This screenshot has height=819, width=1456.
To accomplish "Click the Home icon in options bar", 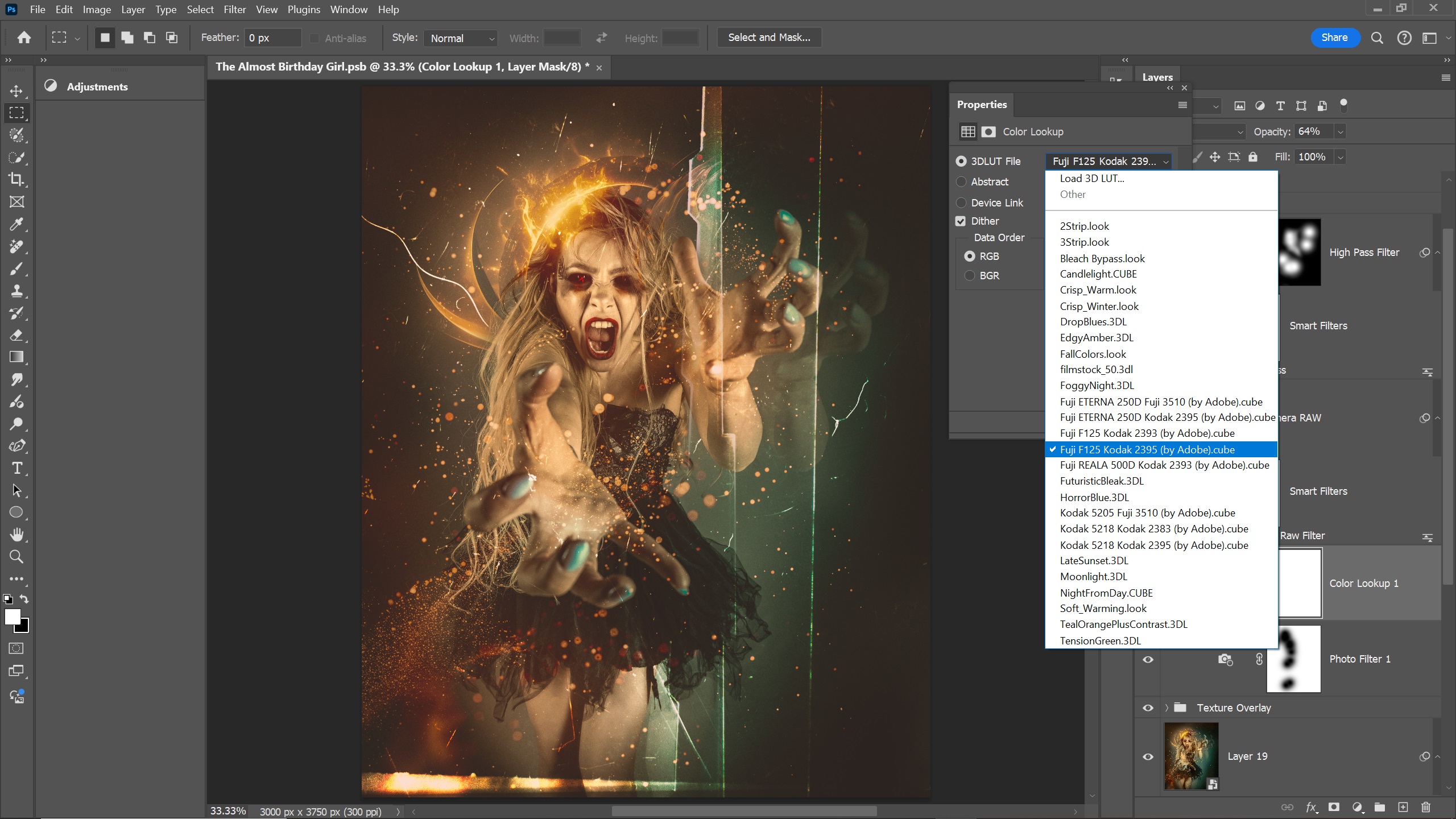I will click(24, 38).
